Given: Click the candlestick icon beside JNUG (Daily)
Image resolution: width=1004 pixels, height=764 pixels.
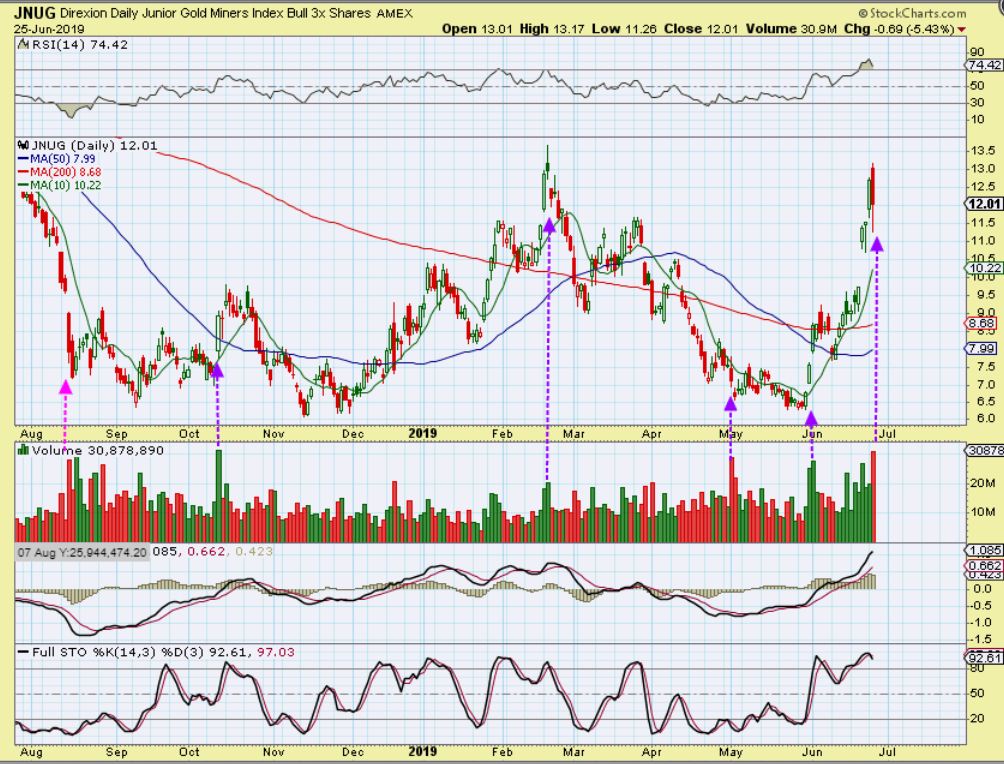Looking at the screenshot, I should pyautogui.click(x=24, y=145).
